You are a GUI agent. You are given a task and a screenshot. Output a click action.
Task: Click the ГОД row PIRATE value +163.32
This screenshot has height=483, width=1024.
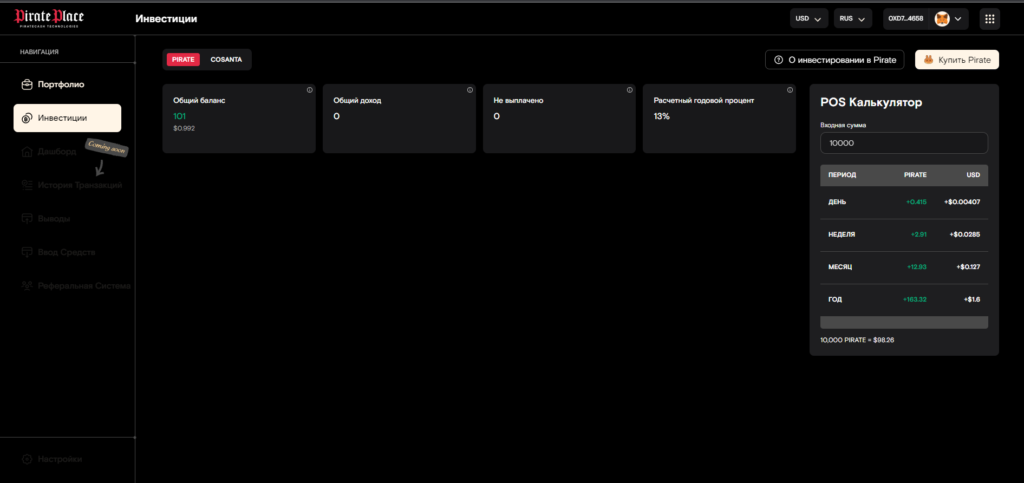pos(915,300)
